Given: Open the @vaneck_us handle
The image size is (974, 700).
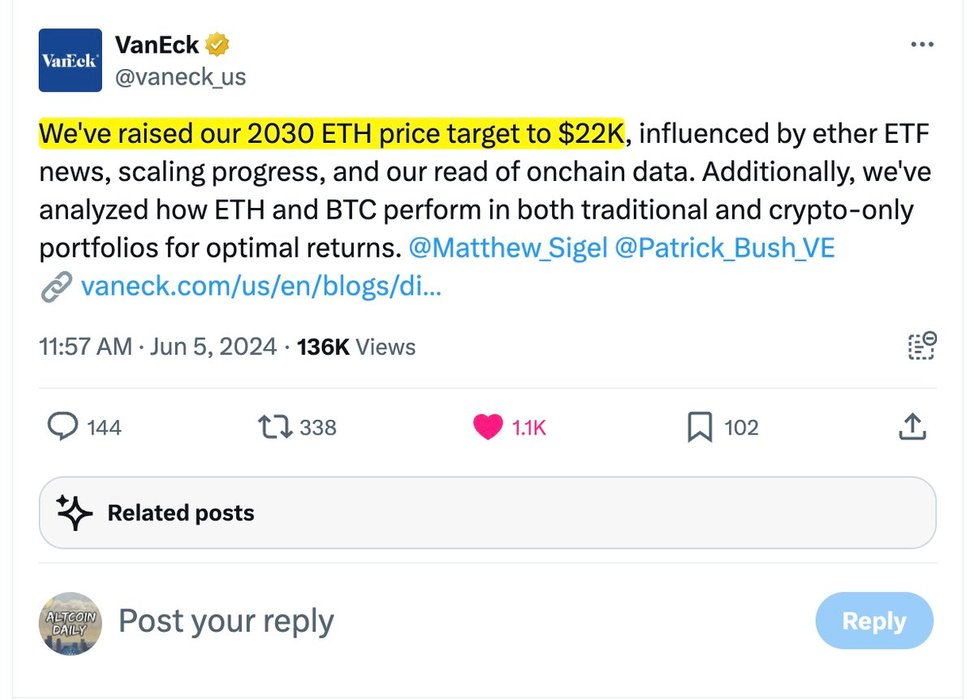Looking at the screenshot, I should tap(180, 77).
